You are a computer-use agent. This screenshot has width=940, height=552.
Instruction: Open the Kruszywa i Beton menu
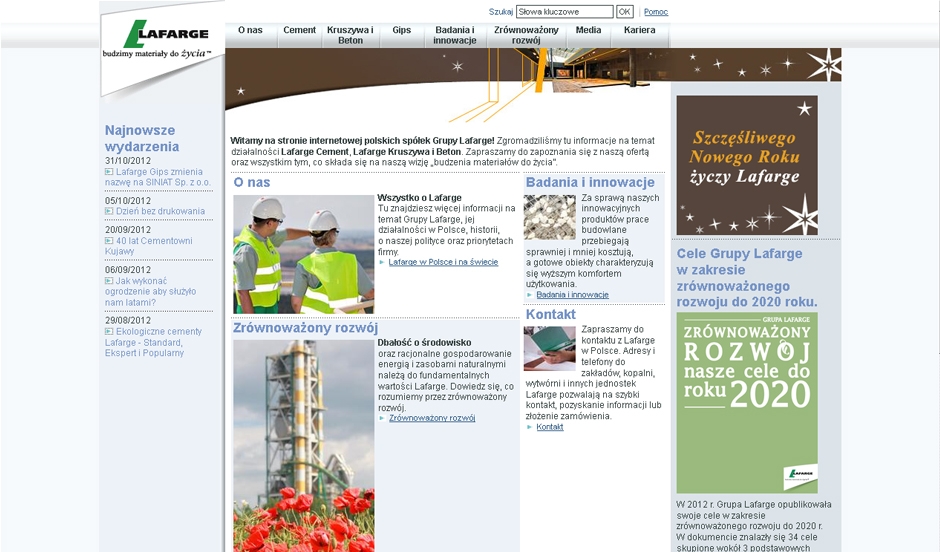[x=350, y=35]
